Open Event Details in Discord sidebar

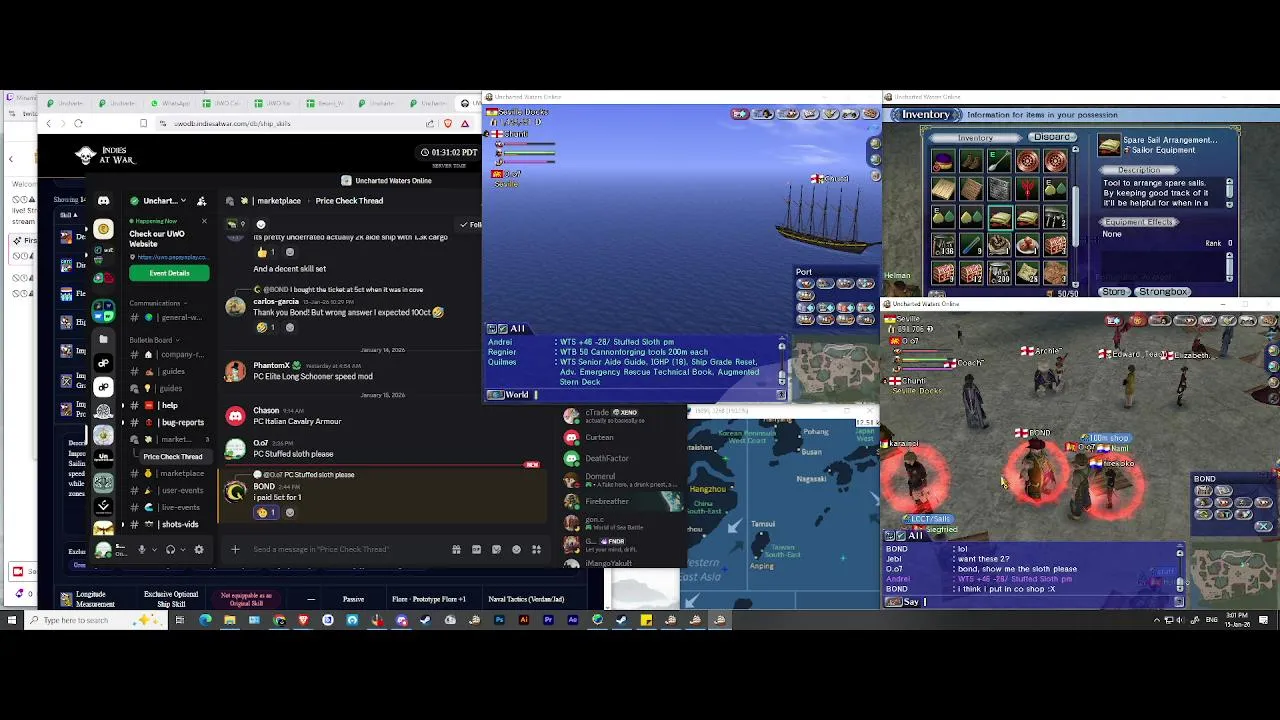pyautogui.click(x=169, y=273)
